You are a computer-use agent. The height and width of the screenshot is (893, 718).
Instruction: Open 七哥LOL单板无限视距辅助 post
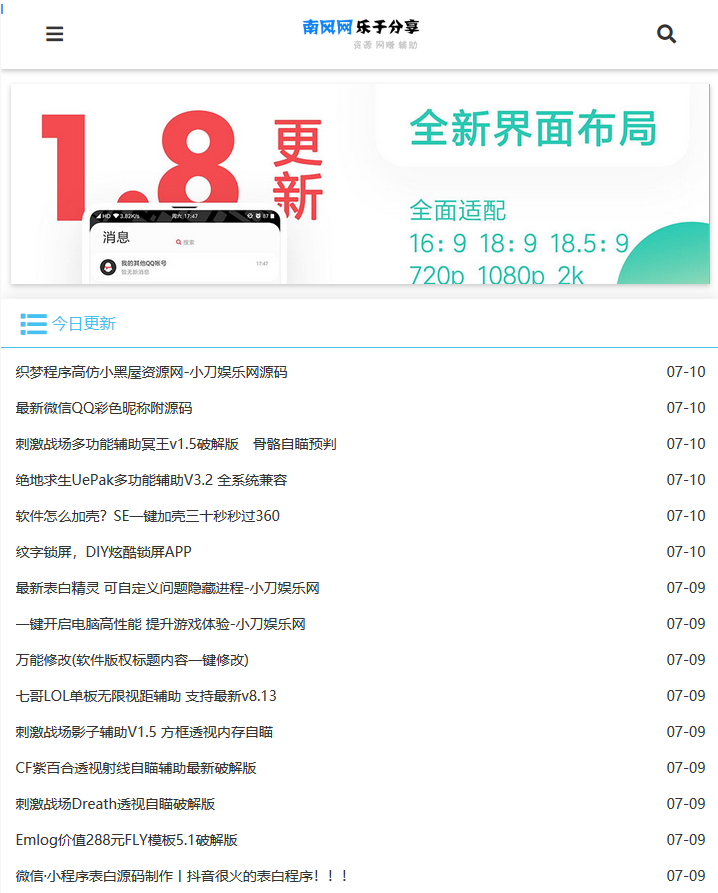click(146, 696)
